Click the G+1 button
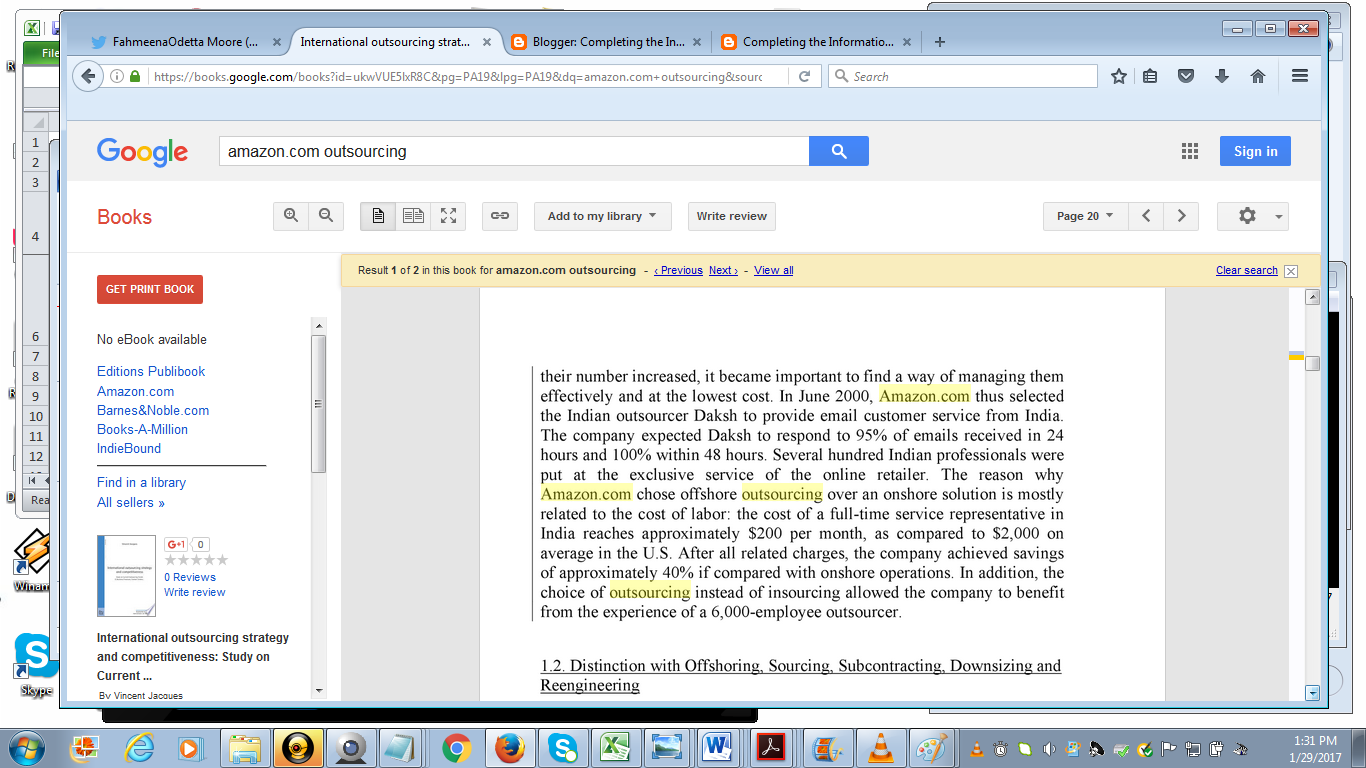This screenshot has width=1366, height=768. [177, 545]
